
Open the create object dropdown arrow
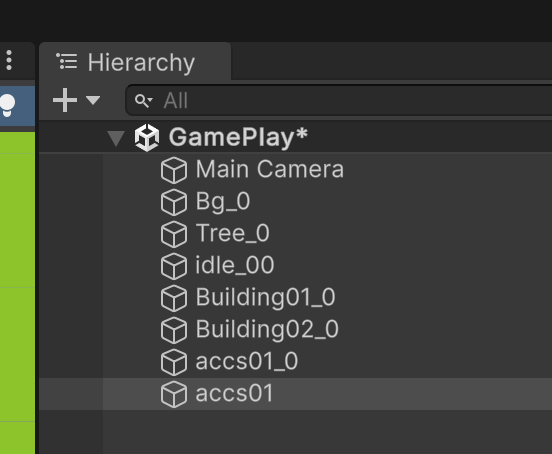coord(93,100)
